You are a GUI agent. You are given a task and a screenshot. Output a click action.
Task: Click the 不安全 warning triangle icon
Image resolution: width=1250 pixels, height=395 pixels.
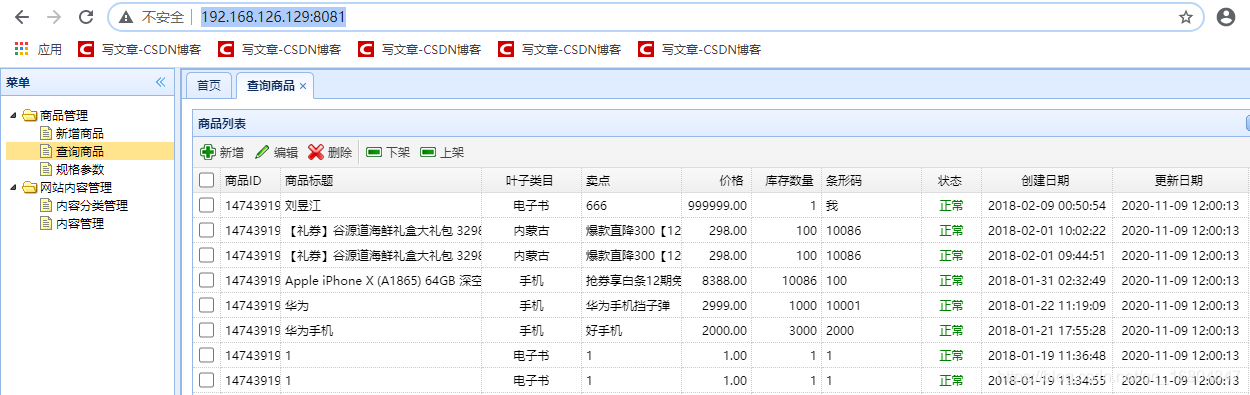(x=126, y=17)
